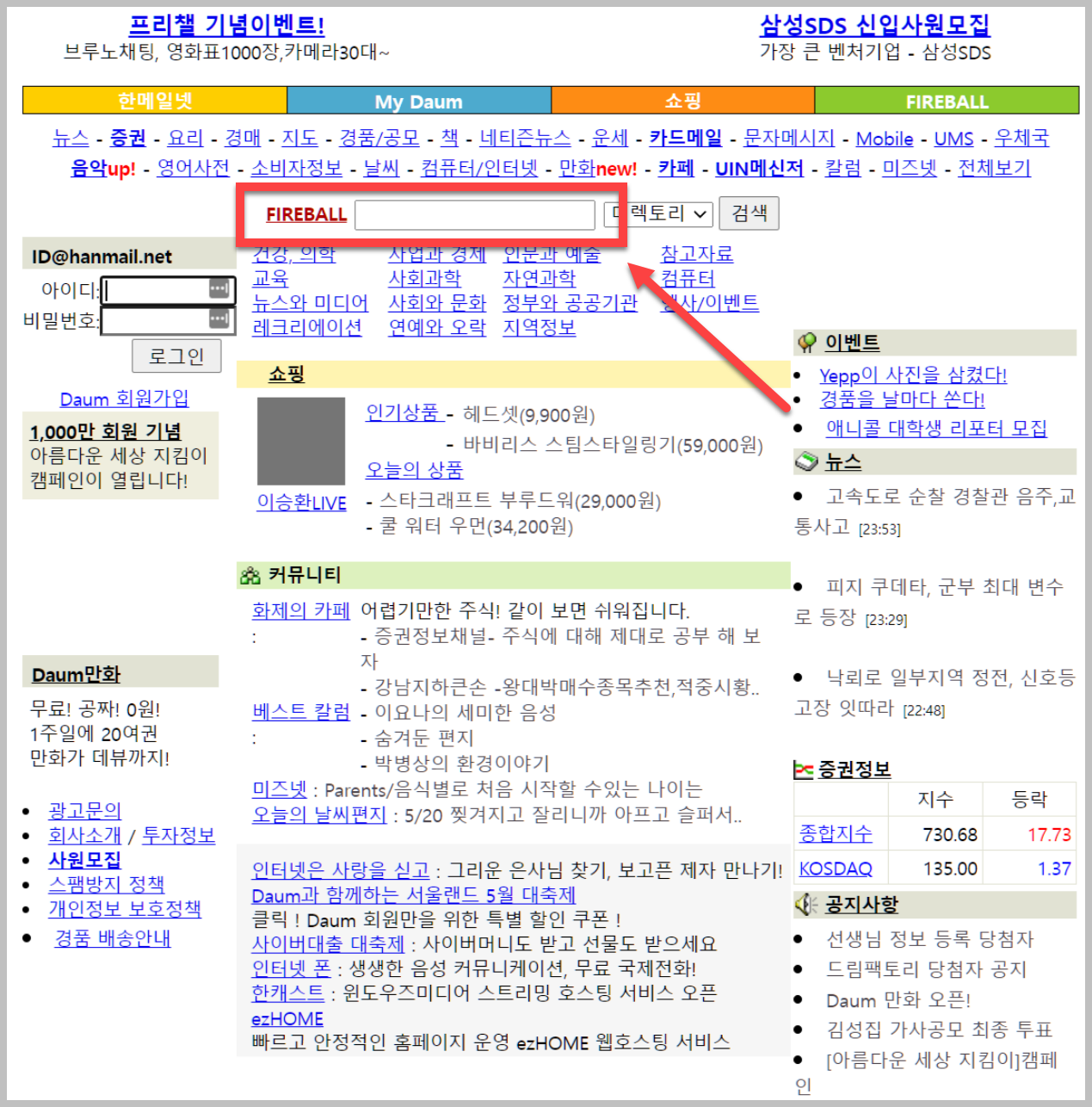
Task: Switch to the 한메일넷 tab
Action: pyautogui.click(x=155, y=100)
